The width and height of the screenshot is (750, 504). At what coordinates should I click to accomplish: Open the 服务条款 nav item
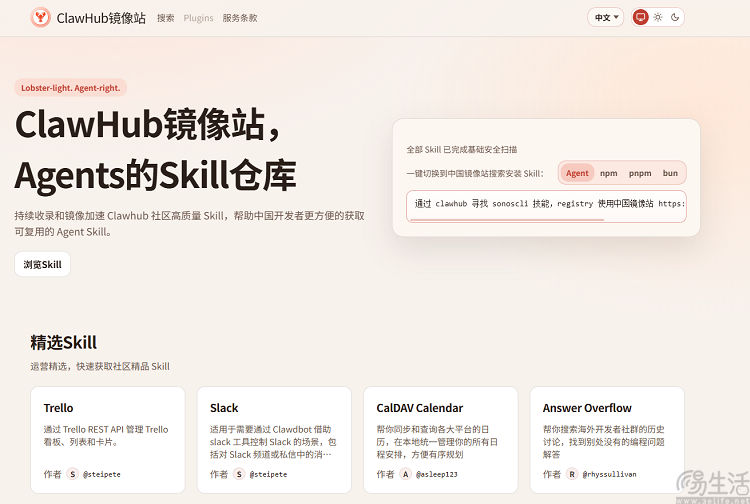[240, 18]
